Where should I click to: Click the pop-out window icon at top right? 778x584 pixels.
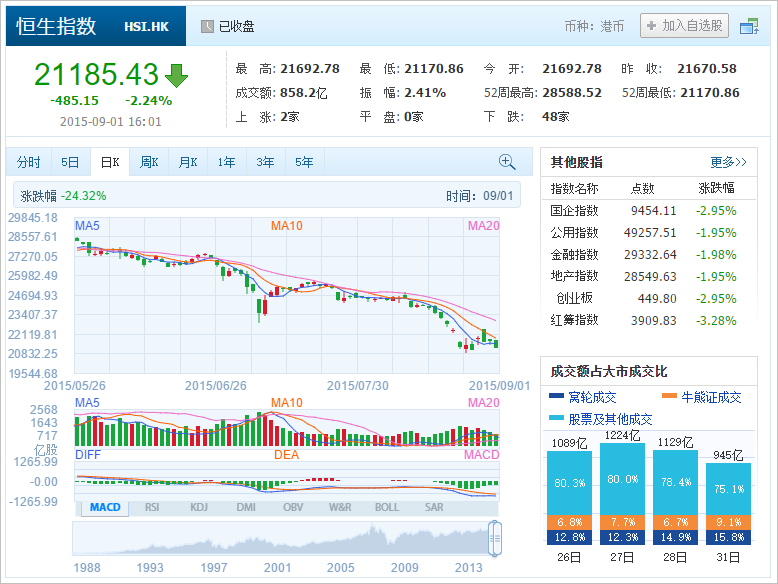tap(749, 26)
